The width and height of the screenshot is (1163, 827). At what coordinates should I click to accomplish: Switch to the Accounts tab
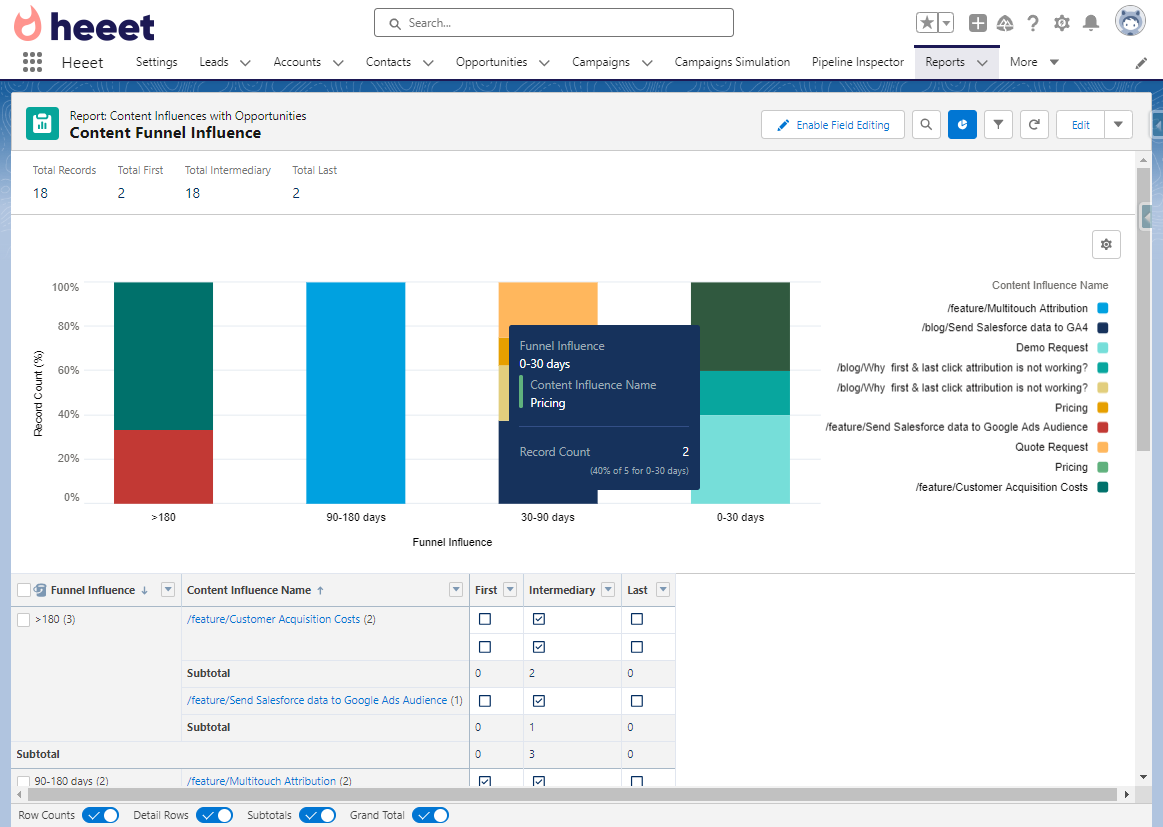[x=297, y=62]
